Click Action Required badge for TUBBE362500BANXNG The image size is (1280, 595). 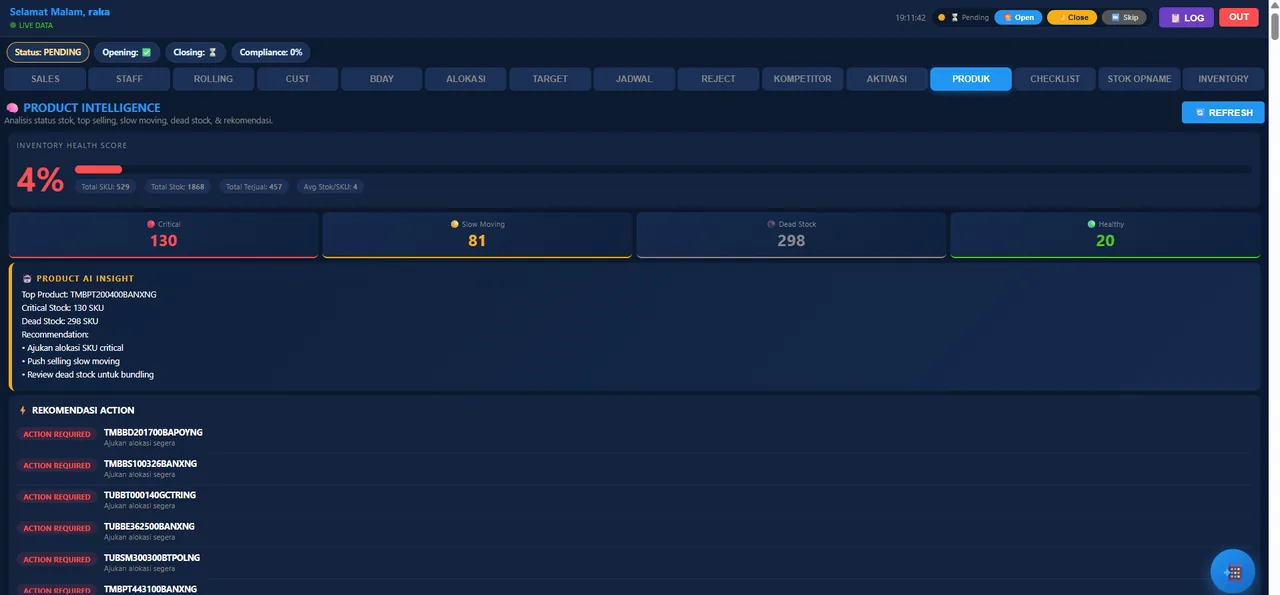pos(57,528)
